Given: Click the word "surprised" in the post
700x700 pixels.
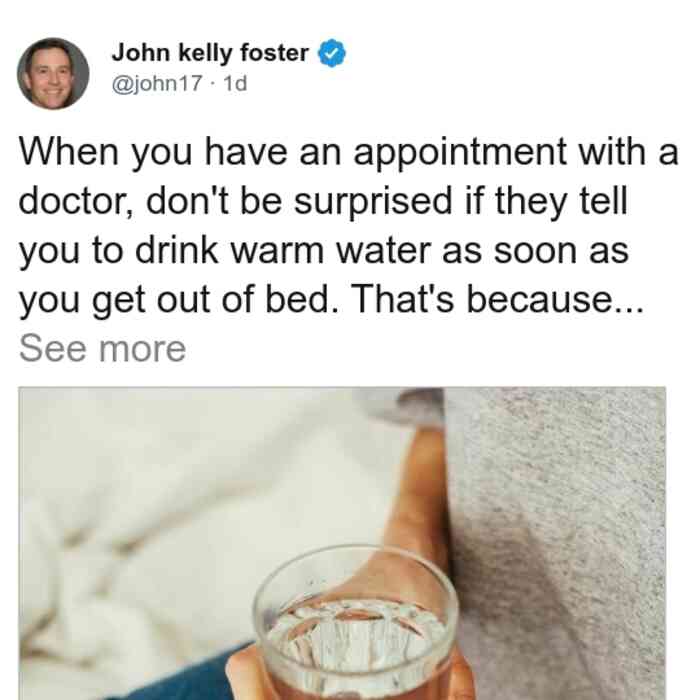Looking at the screenshot, I should coord(373,203).
